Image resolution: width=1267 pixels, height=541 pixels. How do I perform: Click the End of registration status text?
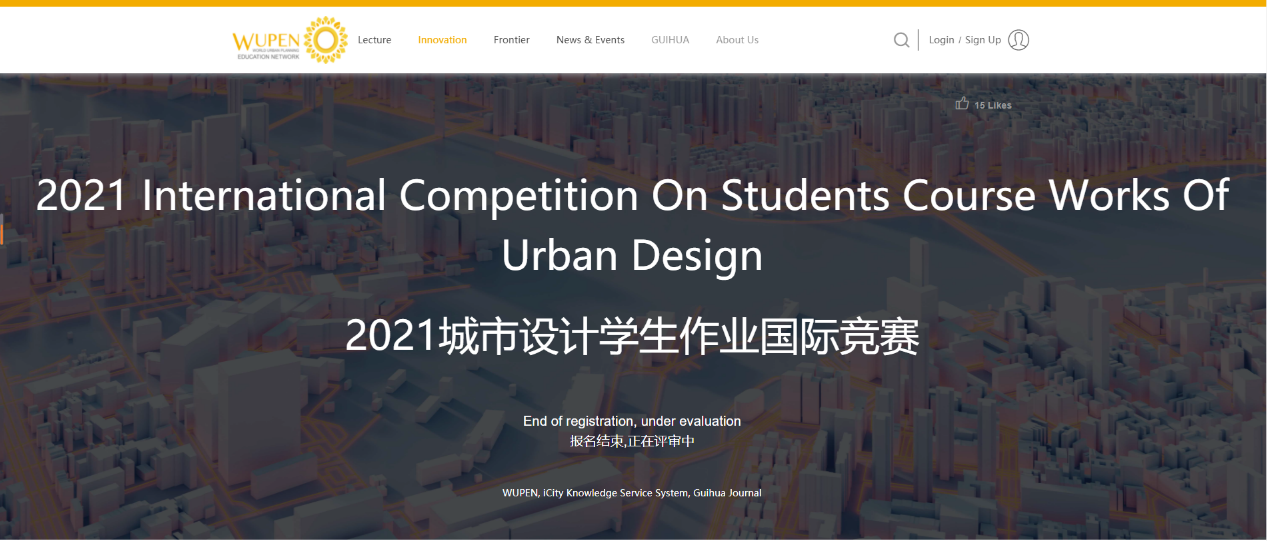point(632,421)
